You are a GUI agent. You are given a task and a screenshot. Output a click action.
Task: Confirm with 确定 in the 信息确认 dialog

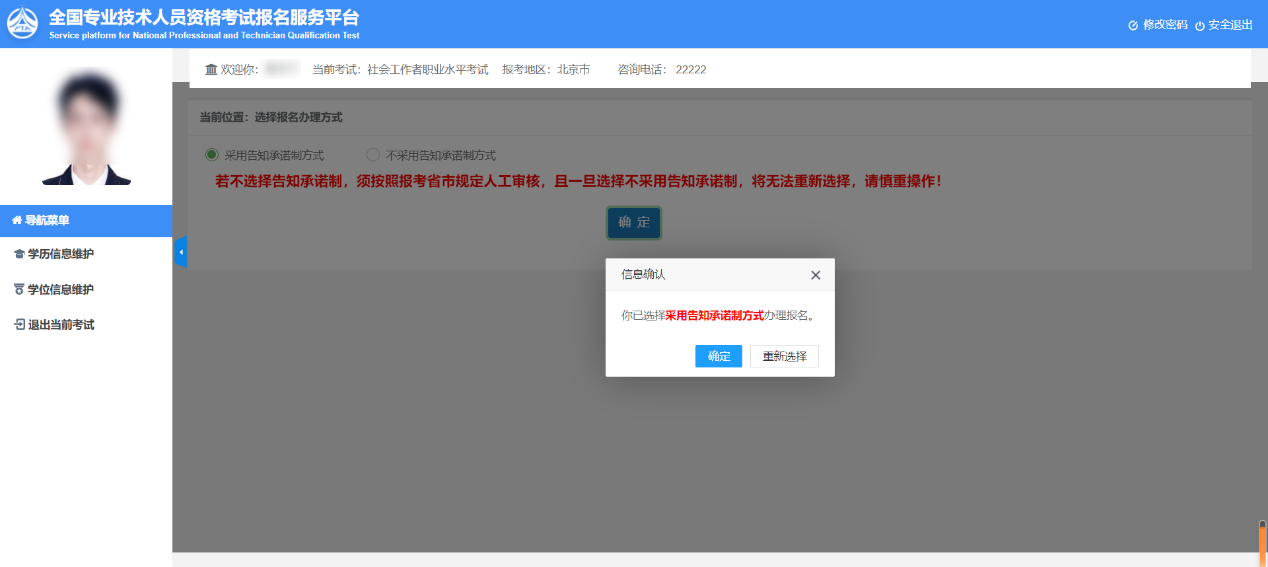(718, 356)
